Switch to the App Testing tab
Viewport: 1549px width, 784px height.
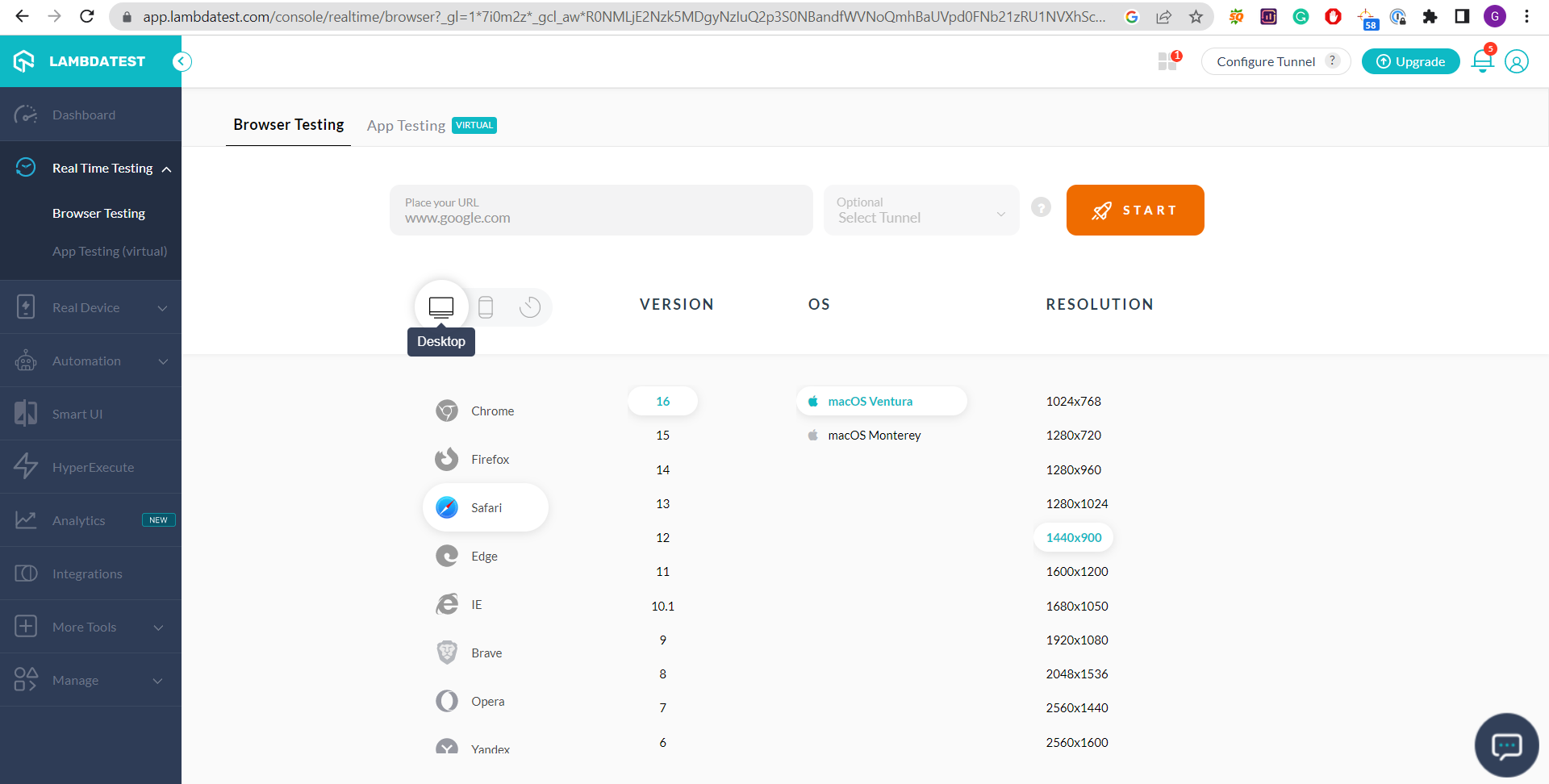(x=407, y=126)
